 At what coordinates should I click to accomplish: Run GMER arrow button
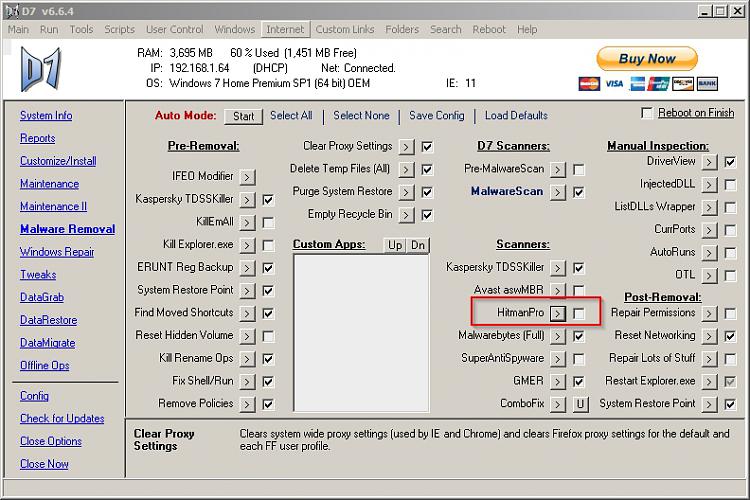558,381
